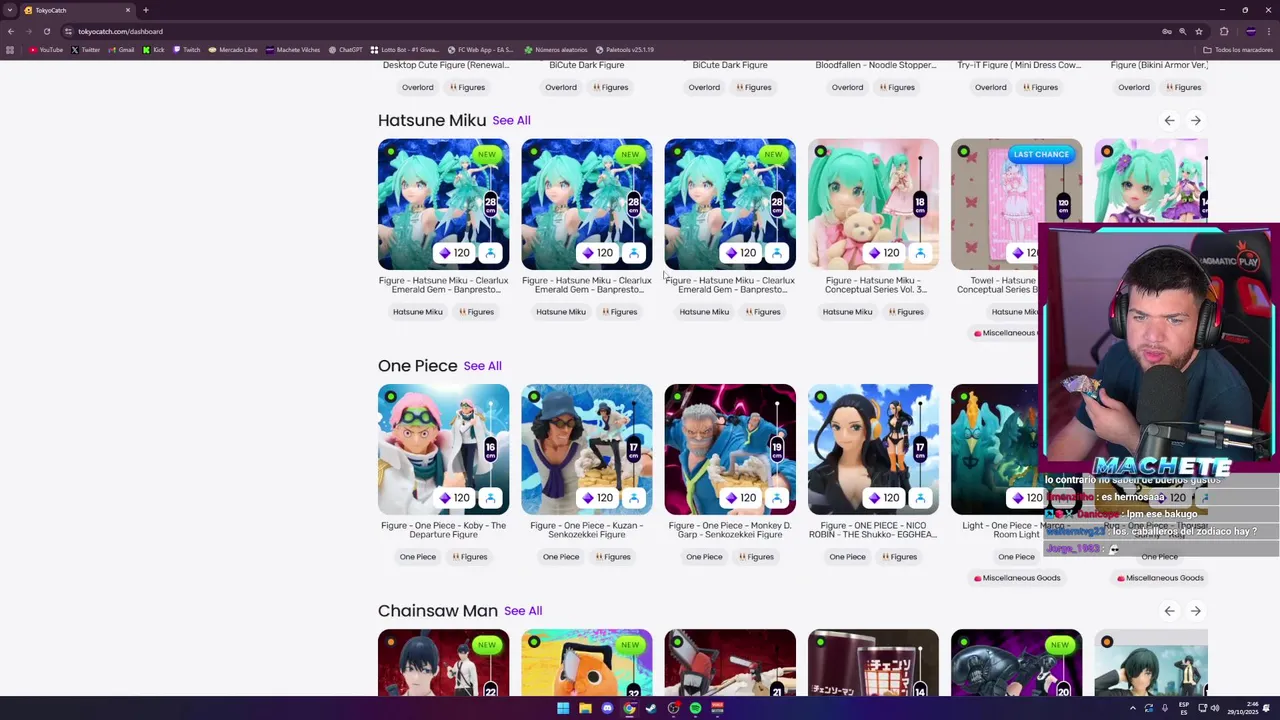This screenshot has height=720, width=1280.
Task: Go to previous Chainsaw Man carousel items
Action: 1169,611
